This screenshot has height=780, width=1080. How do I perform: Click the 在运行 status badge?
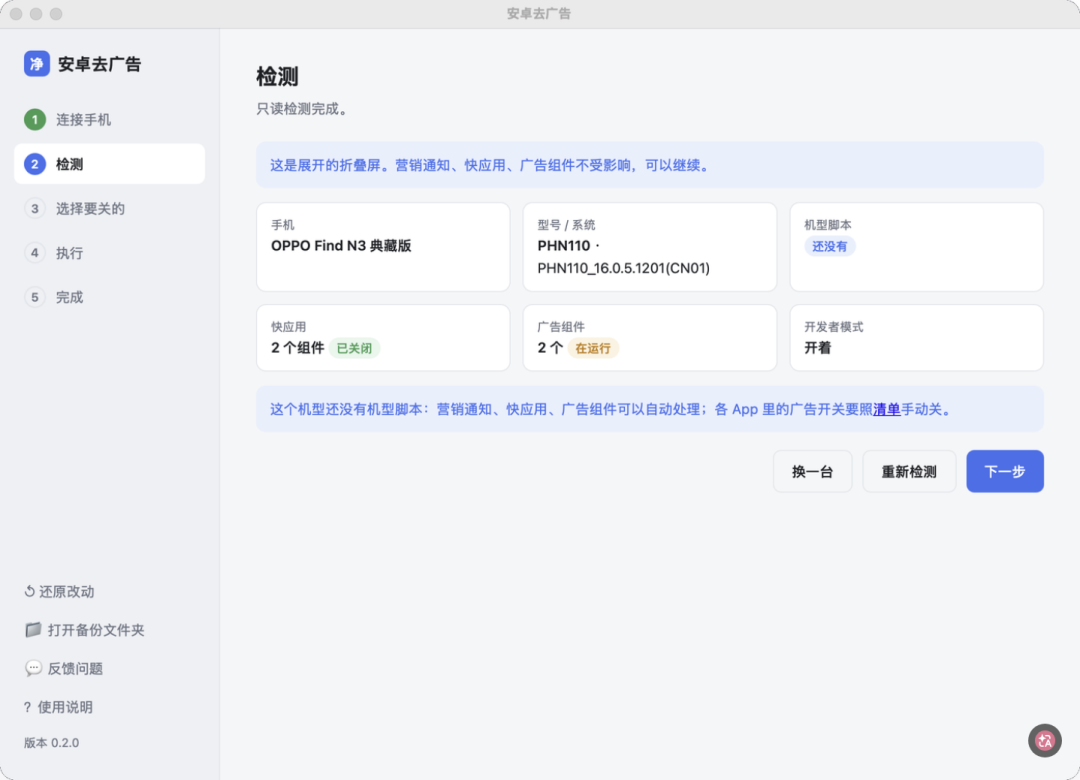click(593, 348)
